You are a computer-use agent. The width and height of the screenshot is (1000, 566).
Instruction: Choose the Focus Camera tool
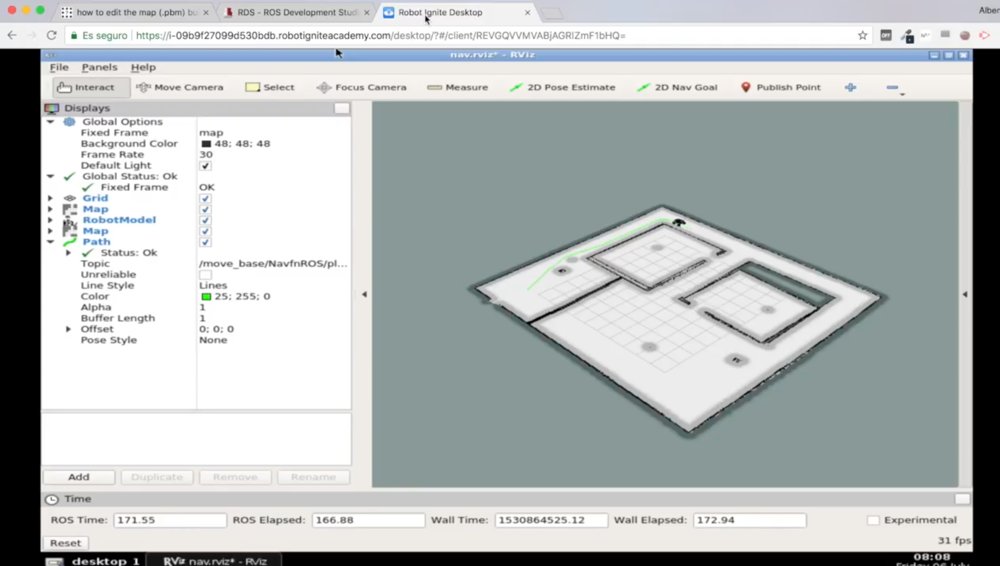coord(362,87)
